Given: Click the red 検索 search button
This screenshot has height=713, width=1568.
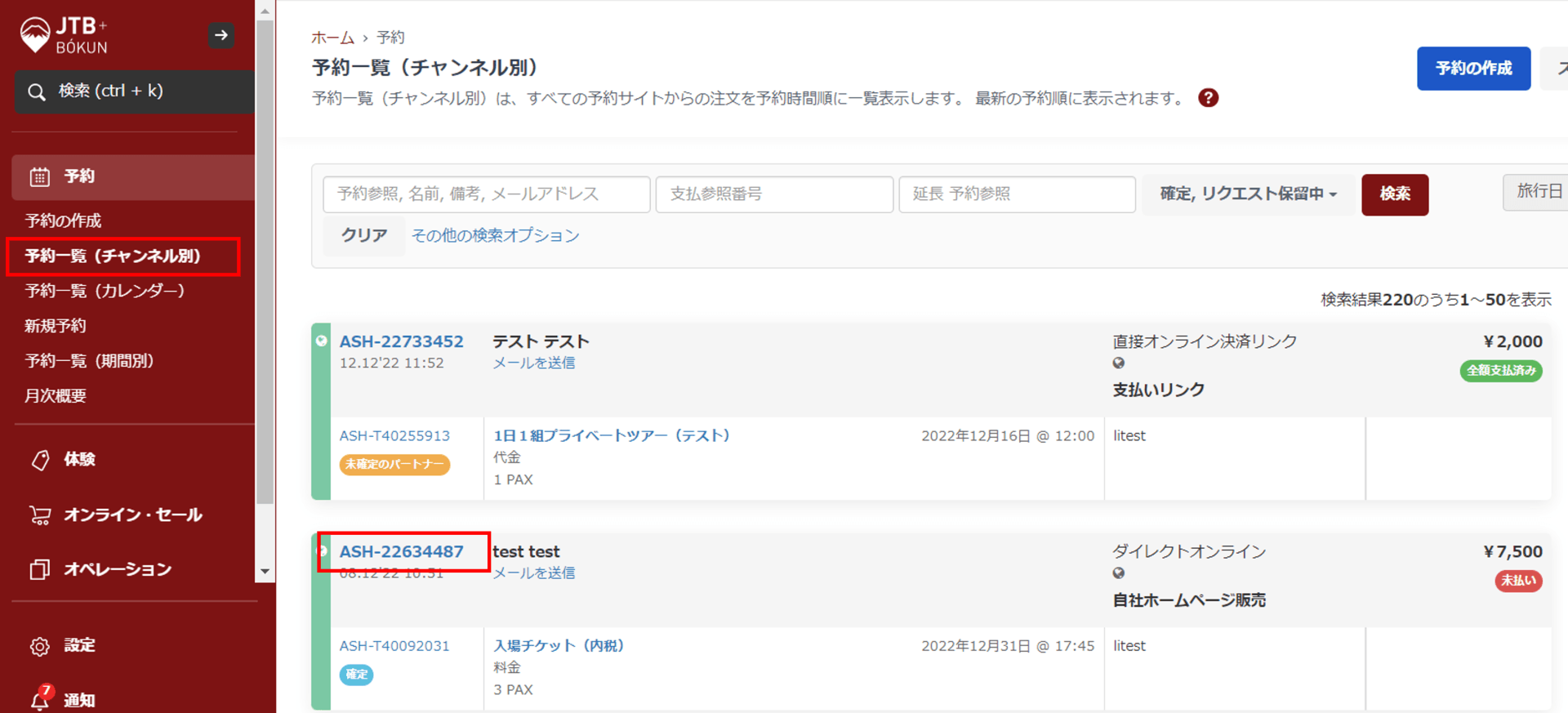Looking at the screenshot, I should [1394, 194].
